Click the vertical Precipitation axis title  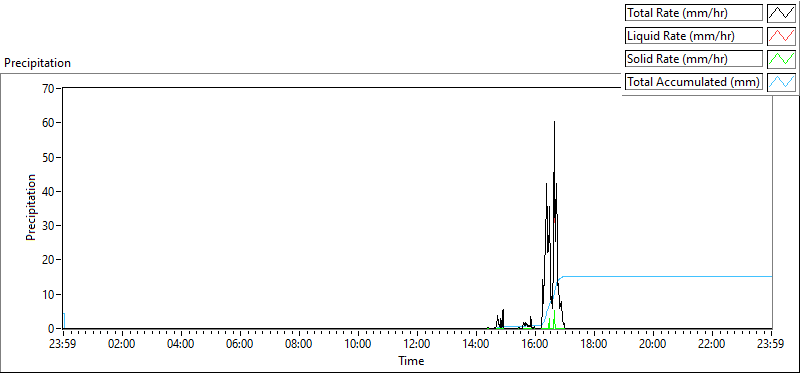click(31, 207)
